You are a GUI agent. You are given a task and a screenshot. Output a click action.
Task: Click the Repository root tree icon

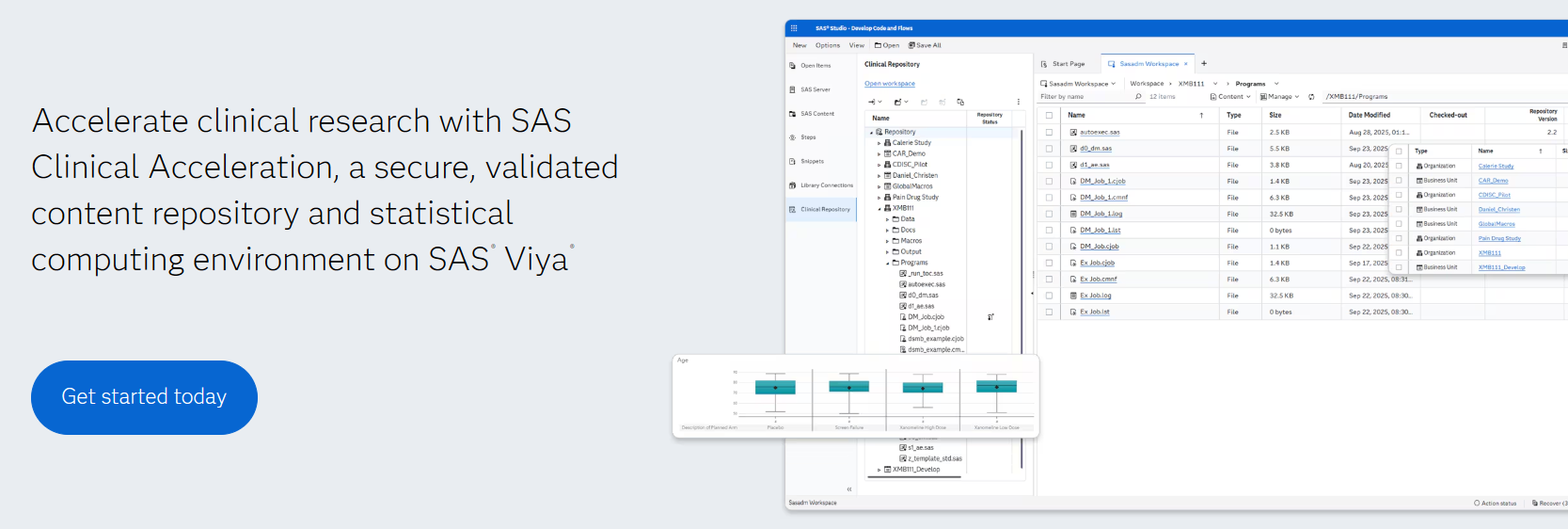coord(879,132)
